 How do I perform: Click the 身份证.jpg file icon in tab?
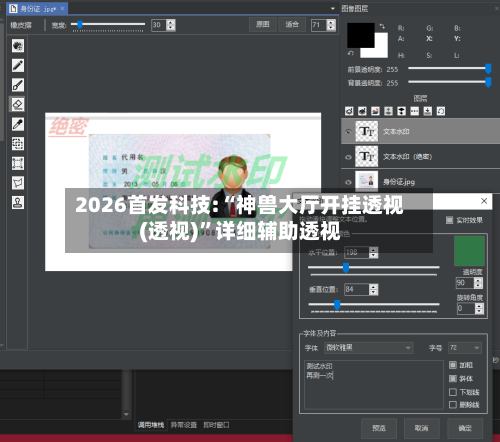(13, 9)
